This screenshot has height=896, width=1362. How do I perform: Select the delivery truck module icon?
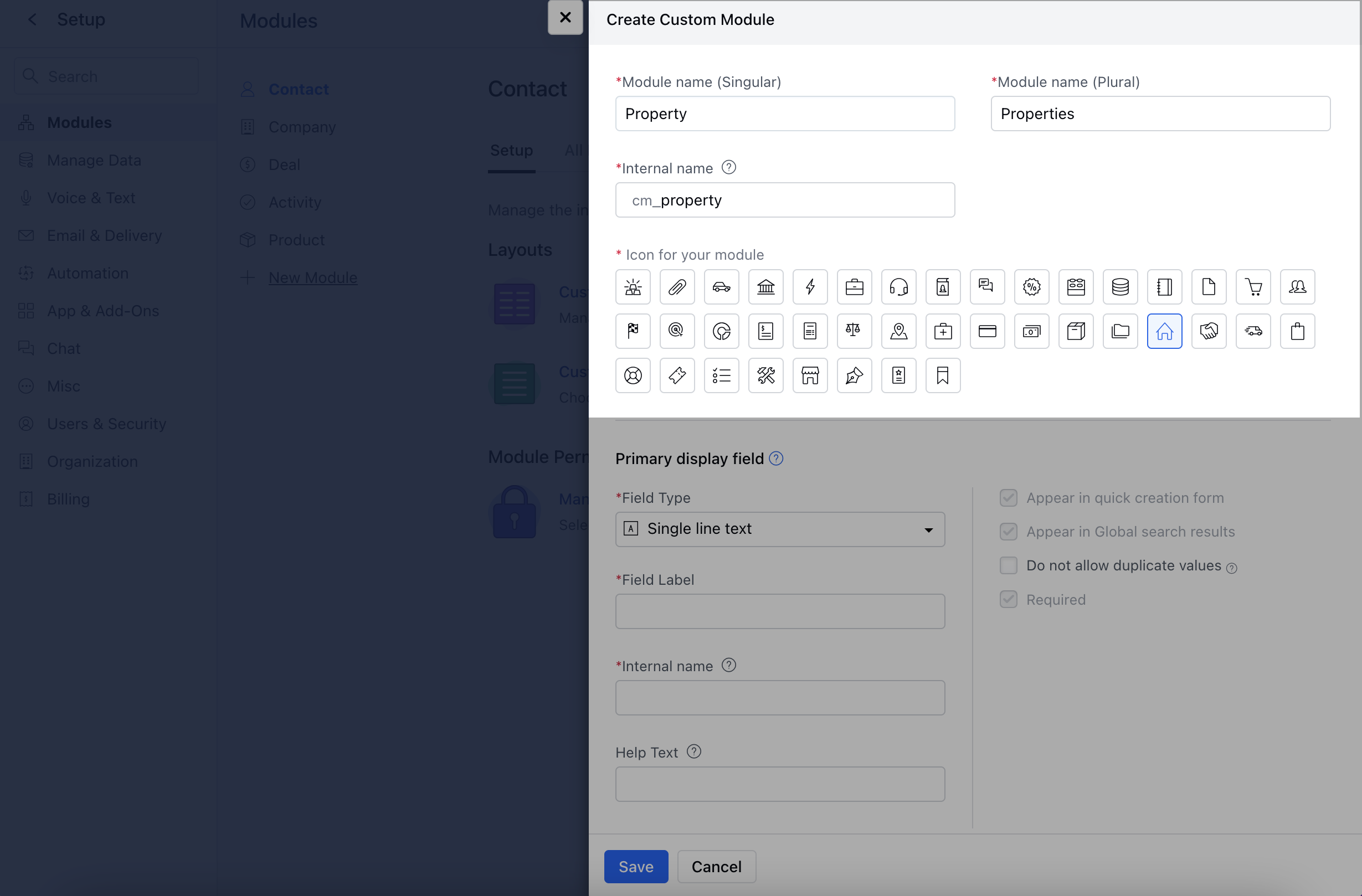[x=1253, y=331]
